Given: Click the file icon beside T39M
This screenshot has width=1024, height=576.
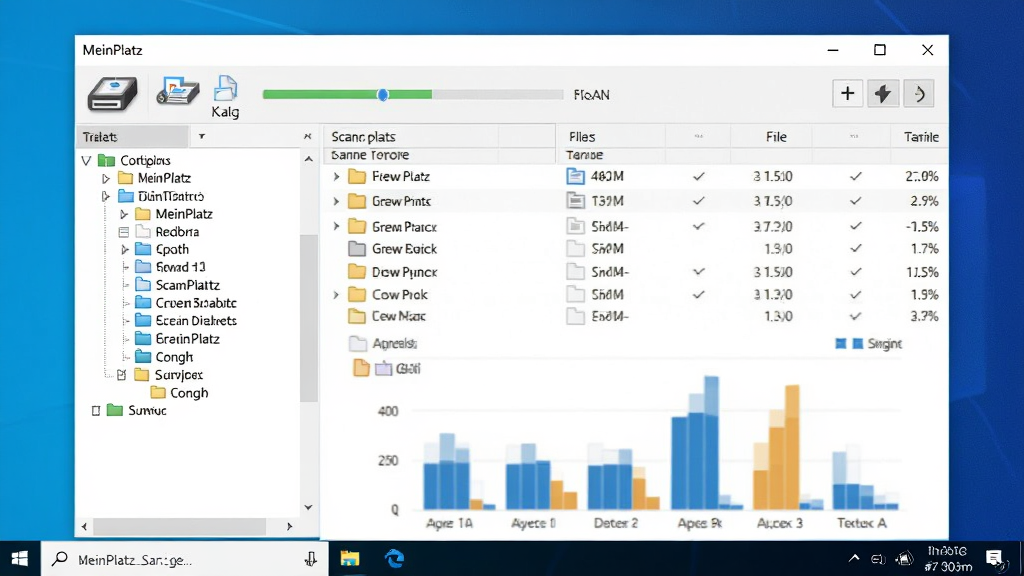Looking at the screenshot, I should click(575, 201).
